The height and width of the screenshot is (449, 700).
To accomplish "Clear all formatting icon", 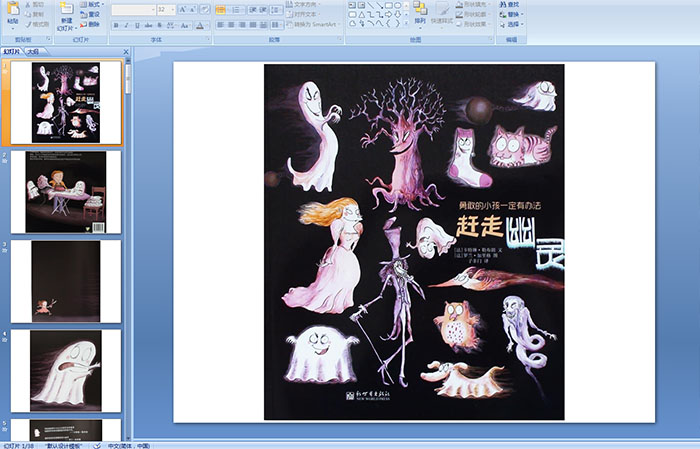I will (205, 9).
